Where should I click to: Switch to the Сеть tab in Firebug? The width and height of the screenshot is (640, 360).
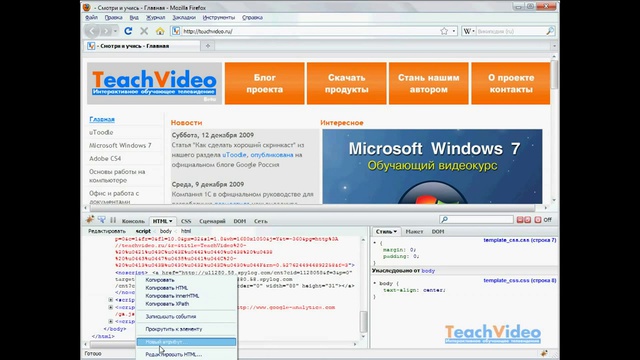pyautogui.click(x=261, y=221)
